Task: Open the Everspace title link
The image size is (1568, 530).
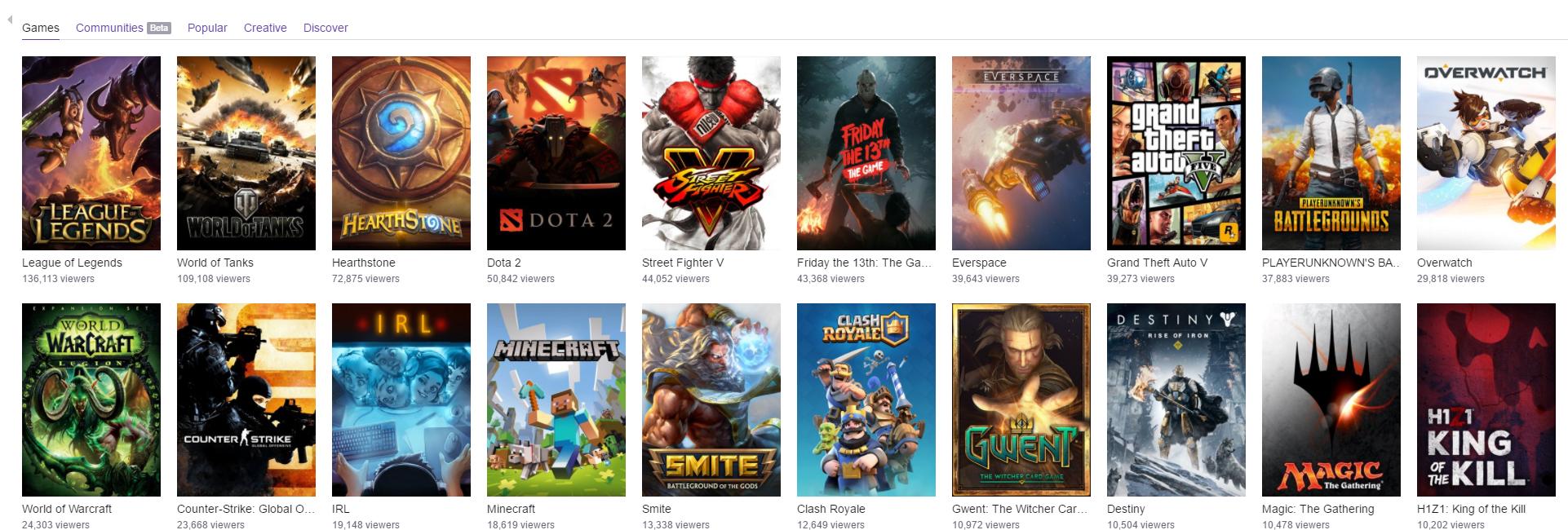Action: coord(979,263)
